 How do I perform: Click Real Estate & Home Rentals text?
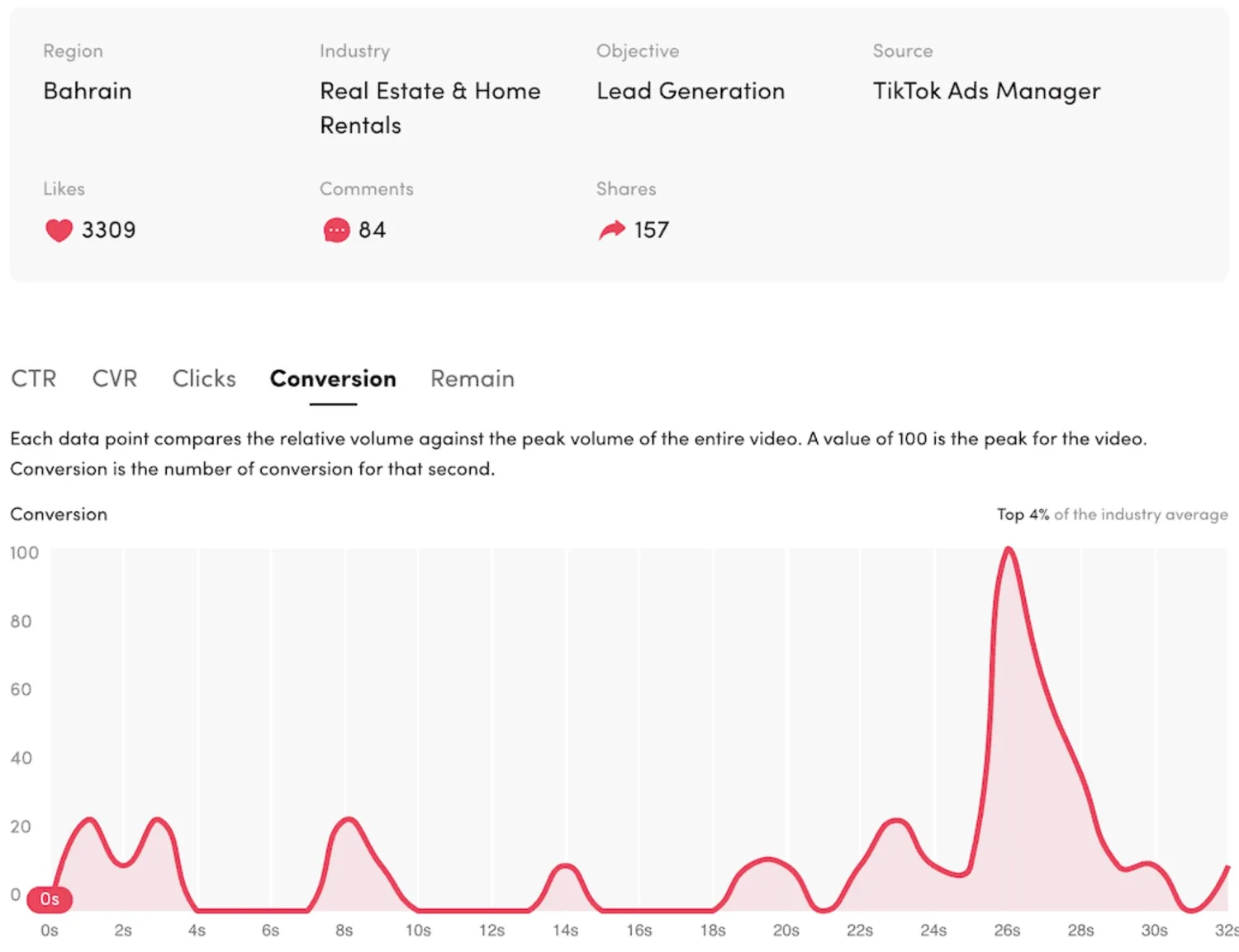pos(430,108)
